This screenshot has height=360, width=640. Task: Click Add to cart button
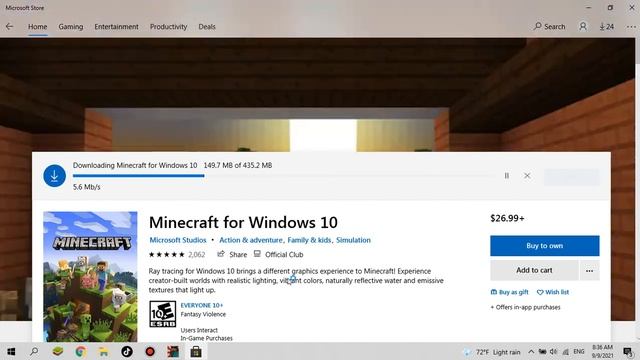(x=534, y=270)
